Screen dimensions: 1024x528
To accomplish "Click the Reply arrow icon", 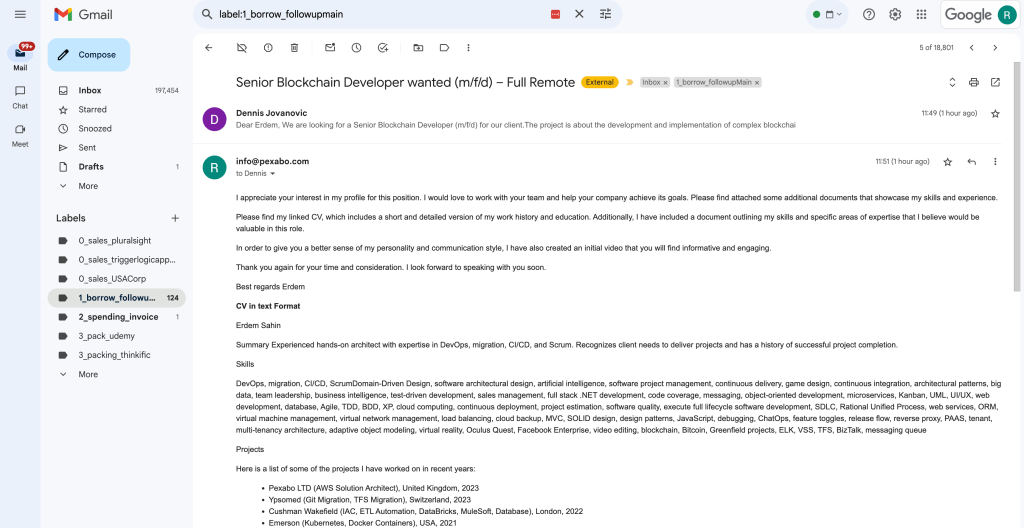I will tap(972, 161).
